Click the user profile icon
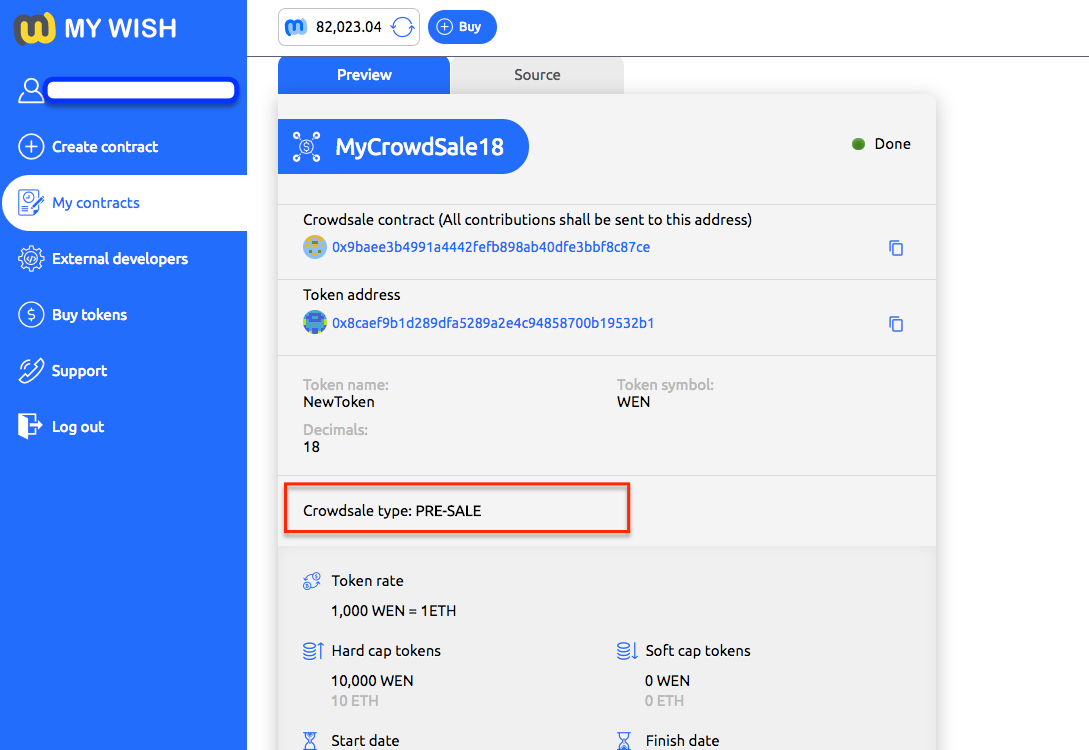 click(x=31, y=90)
